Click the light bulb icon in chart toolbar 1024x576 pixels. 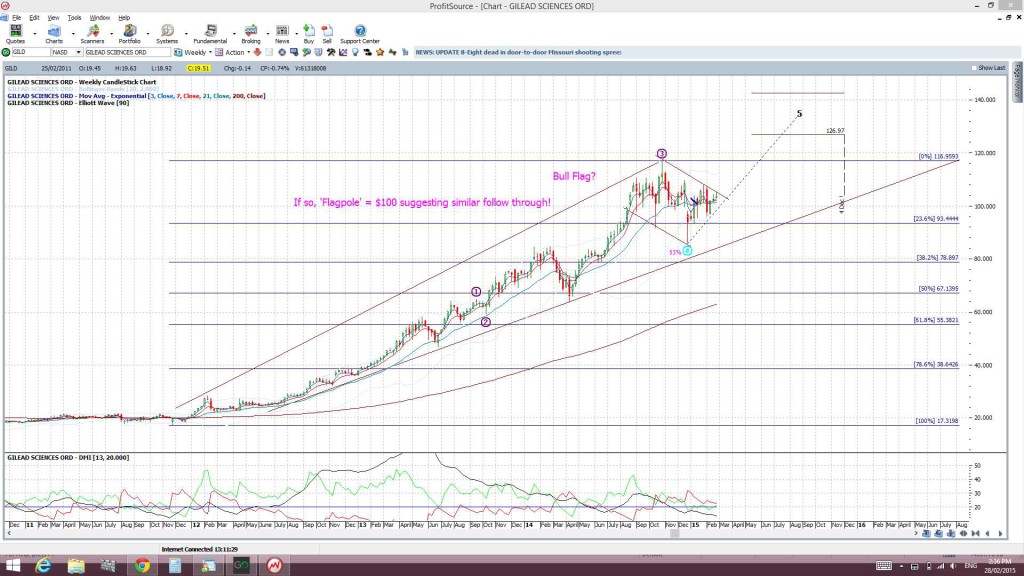click(x=355, y=52)
